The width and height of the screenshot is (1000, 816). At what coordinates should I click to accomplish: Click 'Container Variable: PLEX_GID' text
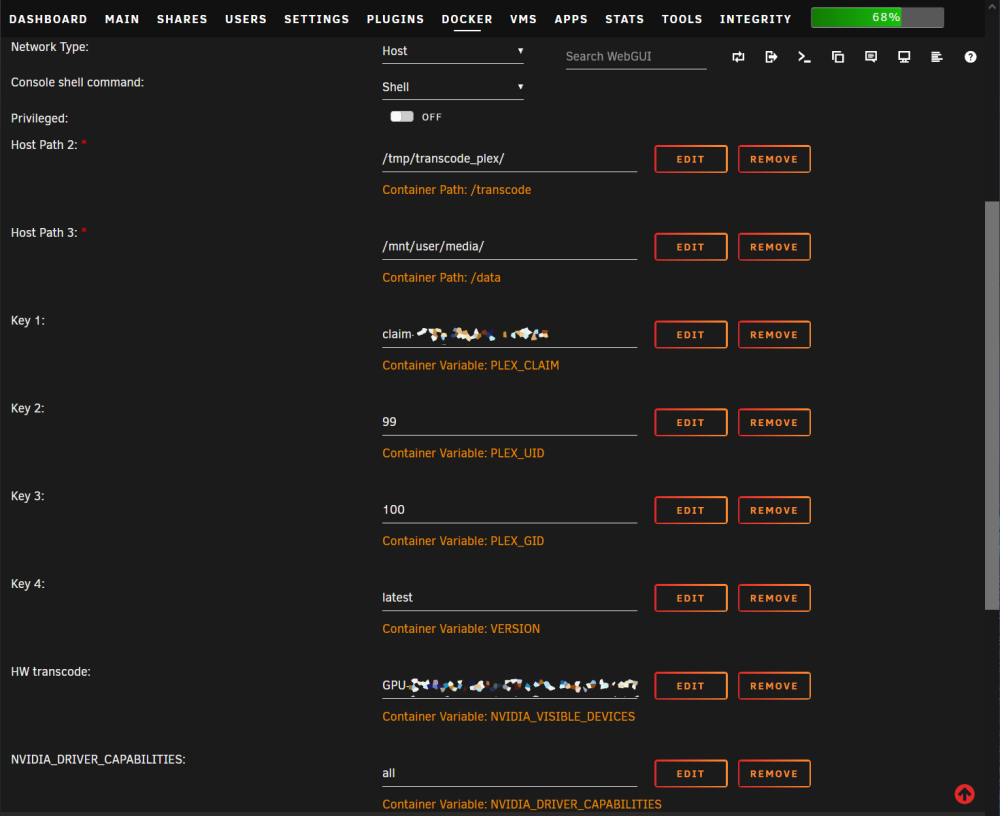(x=463, y=541)
